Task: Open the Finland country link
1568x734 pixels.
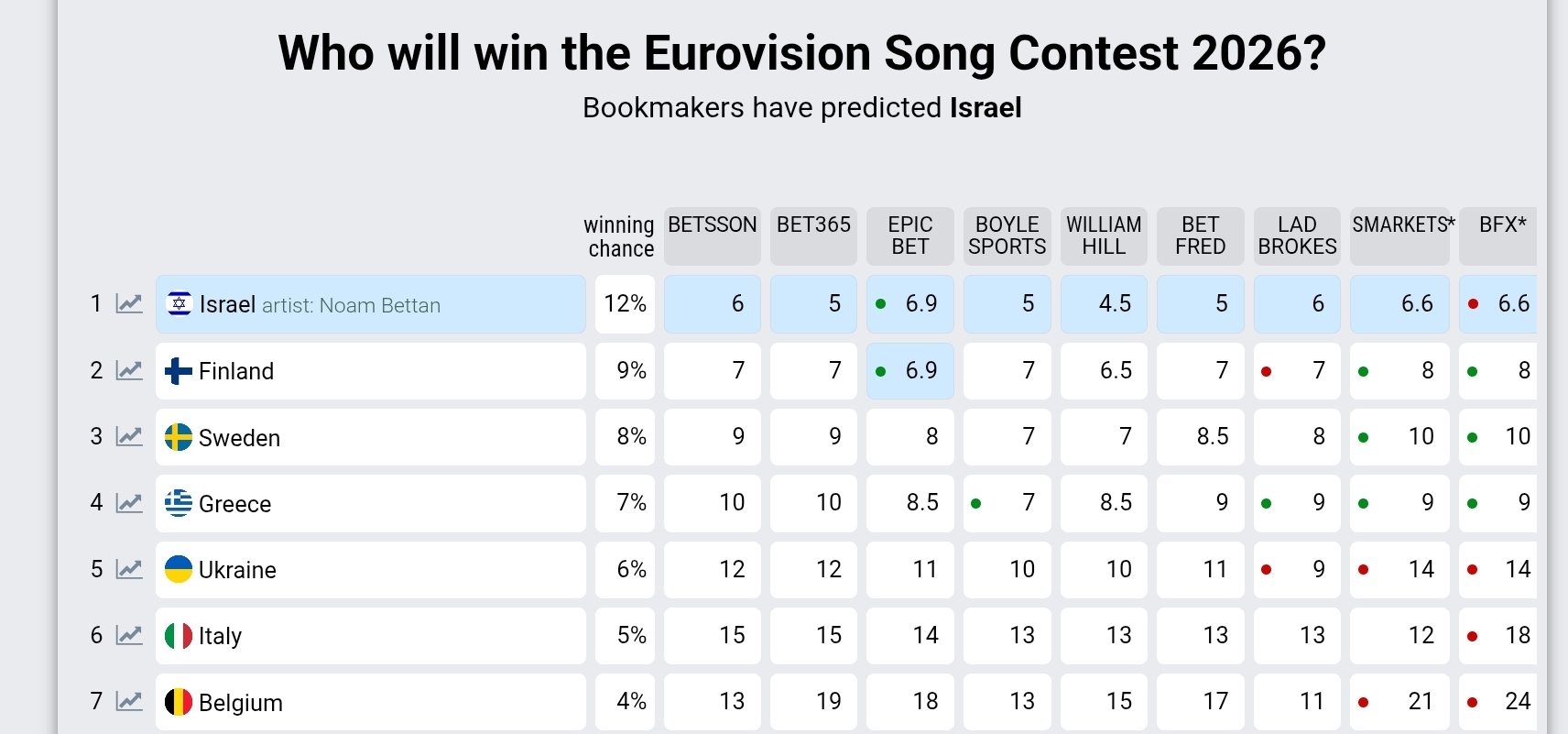Action: (x=236, y=371)
